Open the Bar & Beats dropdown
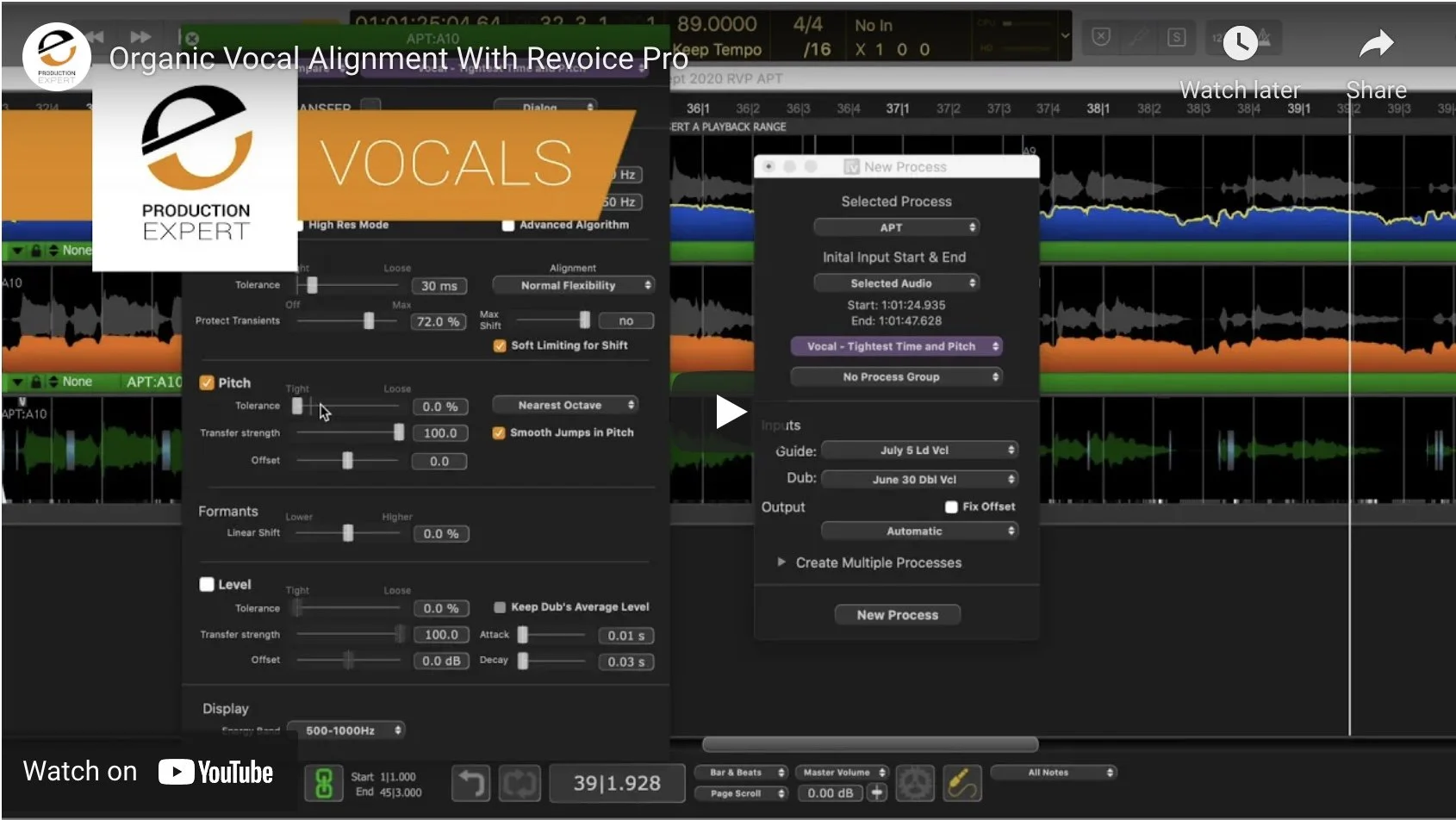 click(741, 773)
